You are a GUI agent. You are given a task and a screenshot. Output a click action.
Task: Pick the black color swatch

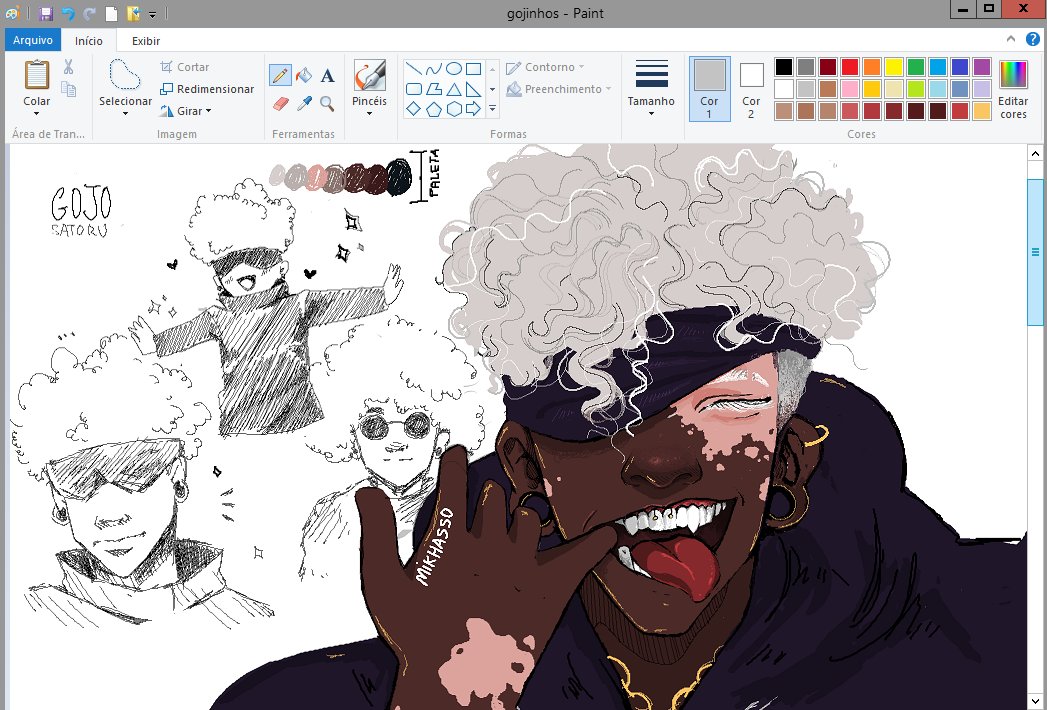[784, 67]
